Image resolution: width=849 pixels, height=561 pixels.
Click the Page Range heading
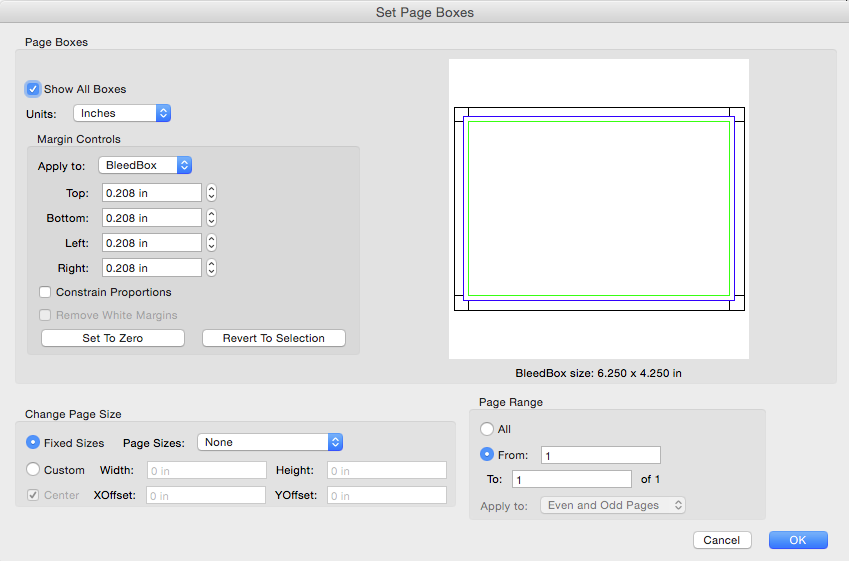tap(511, 402)
